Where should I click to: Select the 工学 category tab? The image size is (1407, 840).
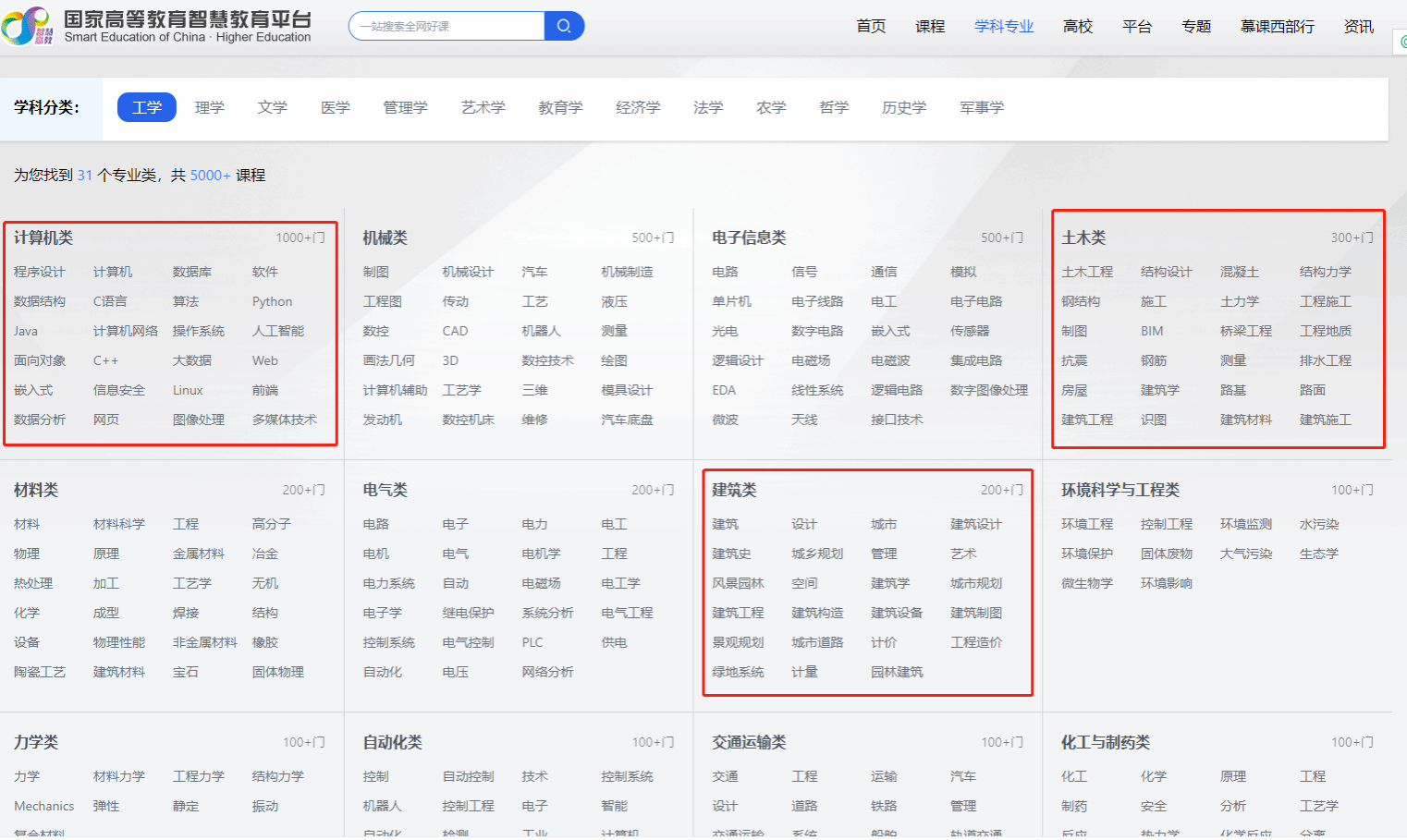(146, 107)
